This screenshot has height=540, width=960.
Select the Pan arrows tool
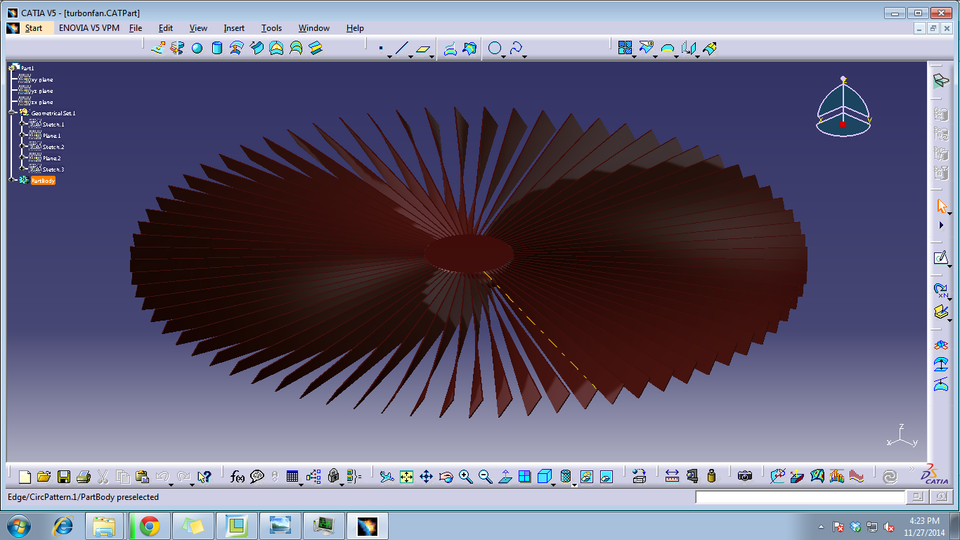426,476
